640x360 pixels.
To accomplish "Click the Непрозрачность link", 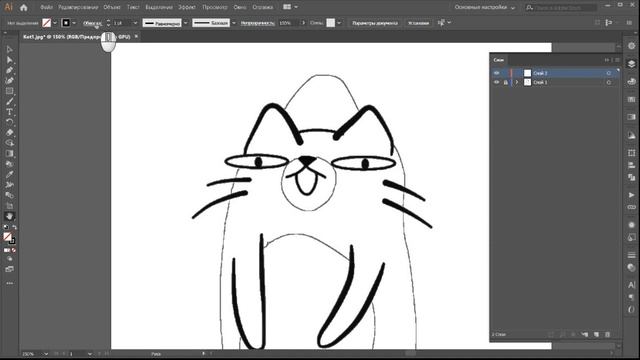I will click(x=258, y=23).
